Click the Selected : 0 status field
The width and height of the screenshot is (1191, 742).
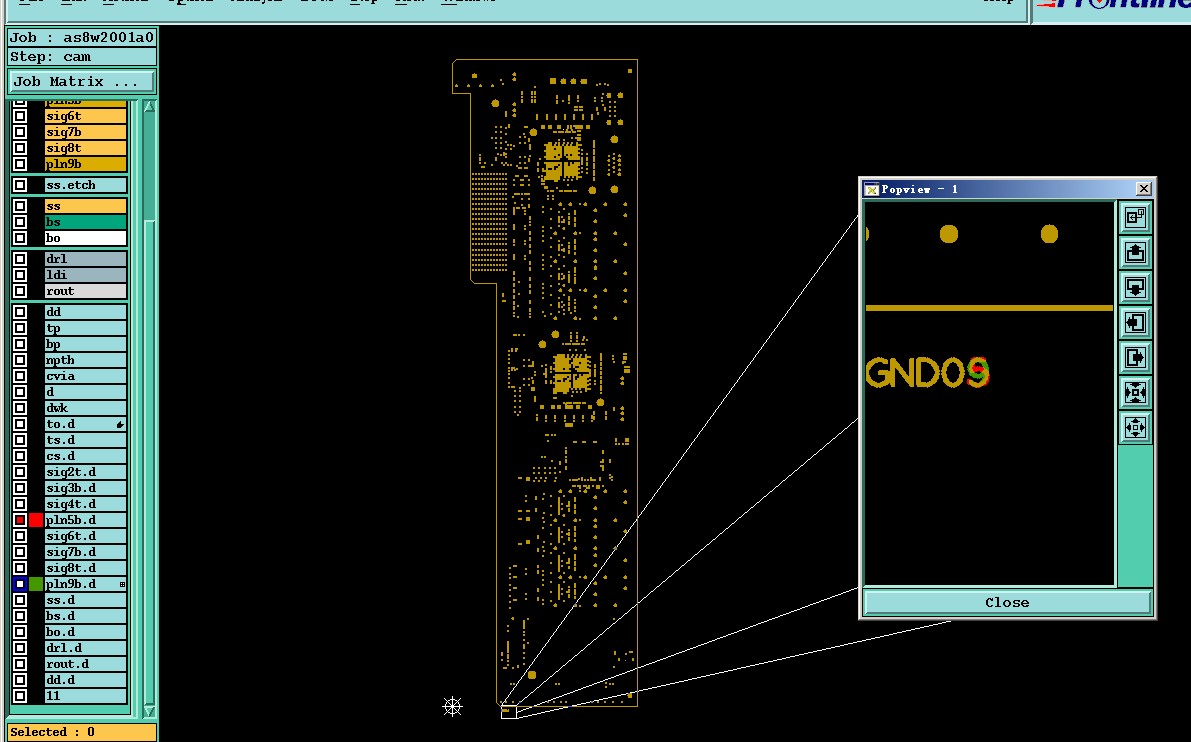pyautogui.click(x=82, y=732)
